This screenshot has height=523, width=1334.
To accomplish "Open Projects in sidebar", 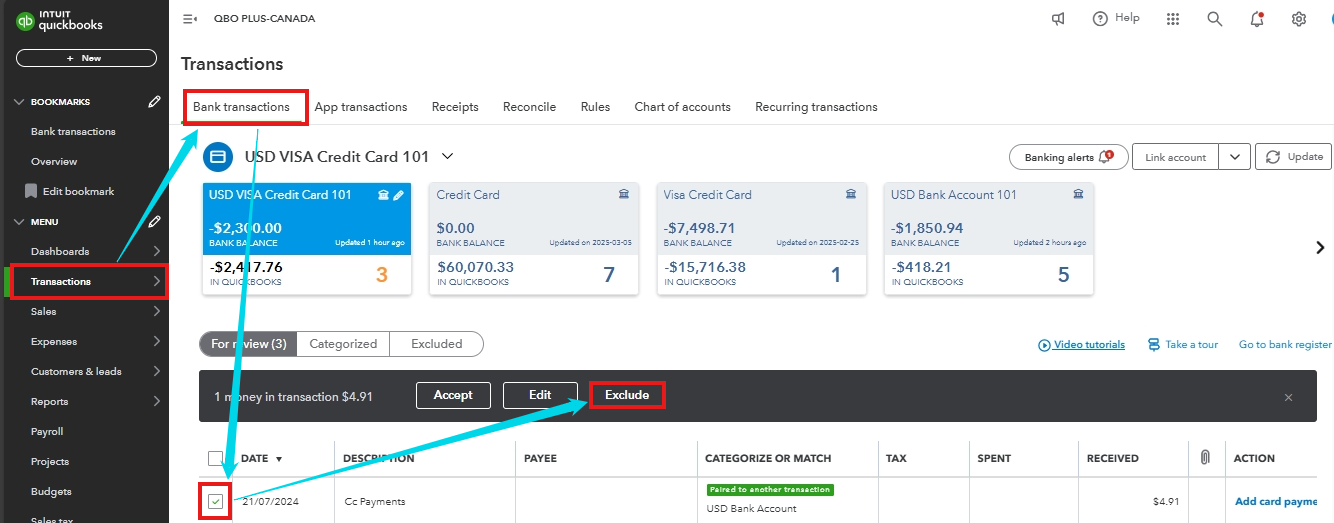I will [x=50, y=461].
